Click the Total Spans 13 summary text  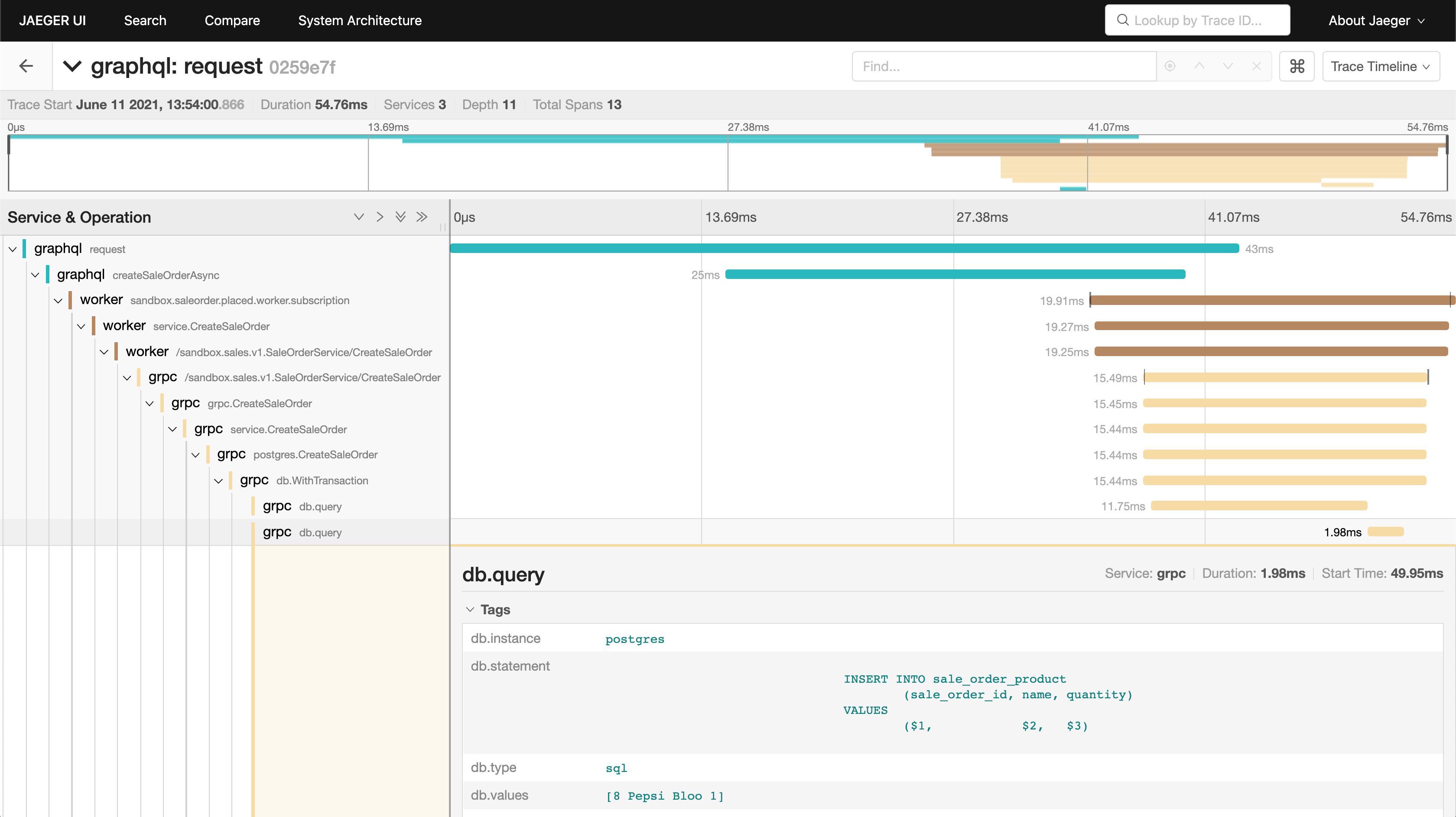(577, 104)
